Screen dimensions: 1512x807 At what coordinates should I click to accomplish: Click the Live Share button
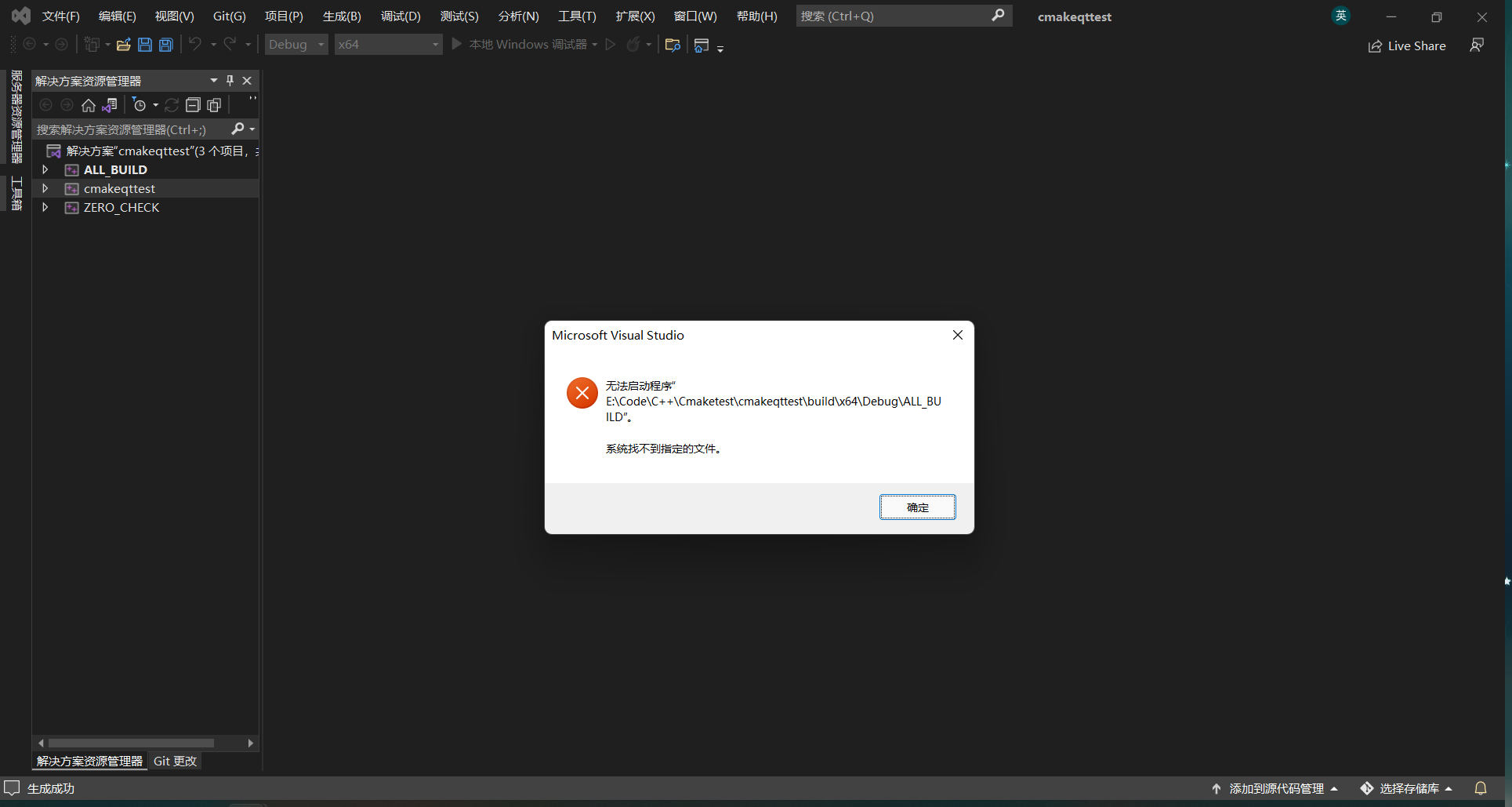click(1407, 45)
